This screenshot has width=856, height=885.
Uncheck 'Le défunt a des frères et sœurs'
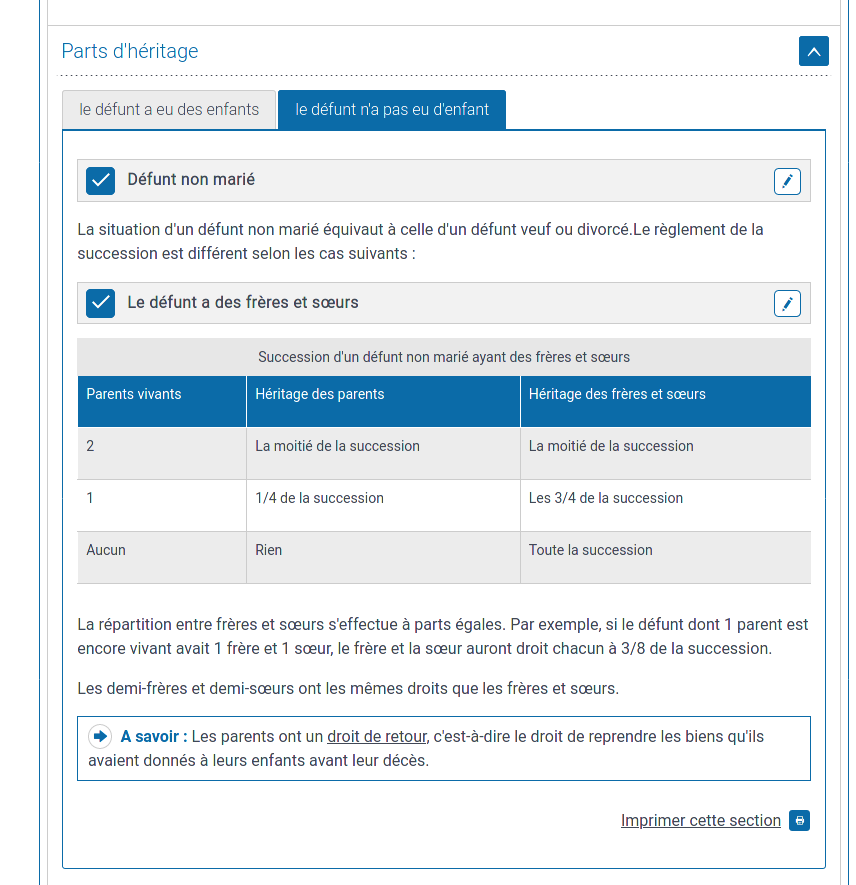101,303
